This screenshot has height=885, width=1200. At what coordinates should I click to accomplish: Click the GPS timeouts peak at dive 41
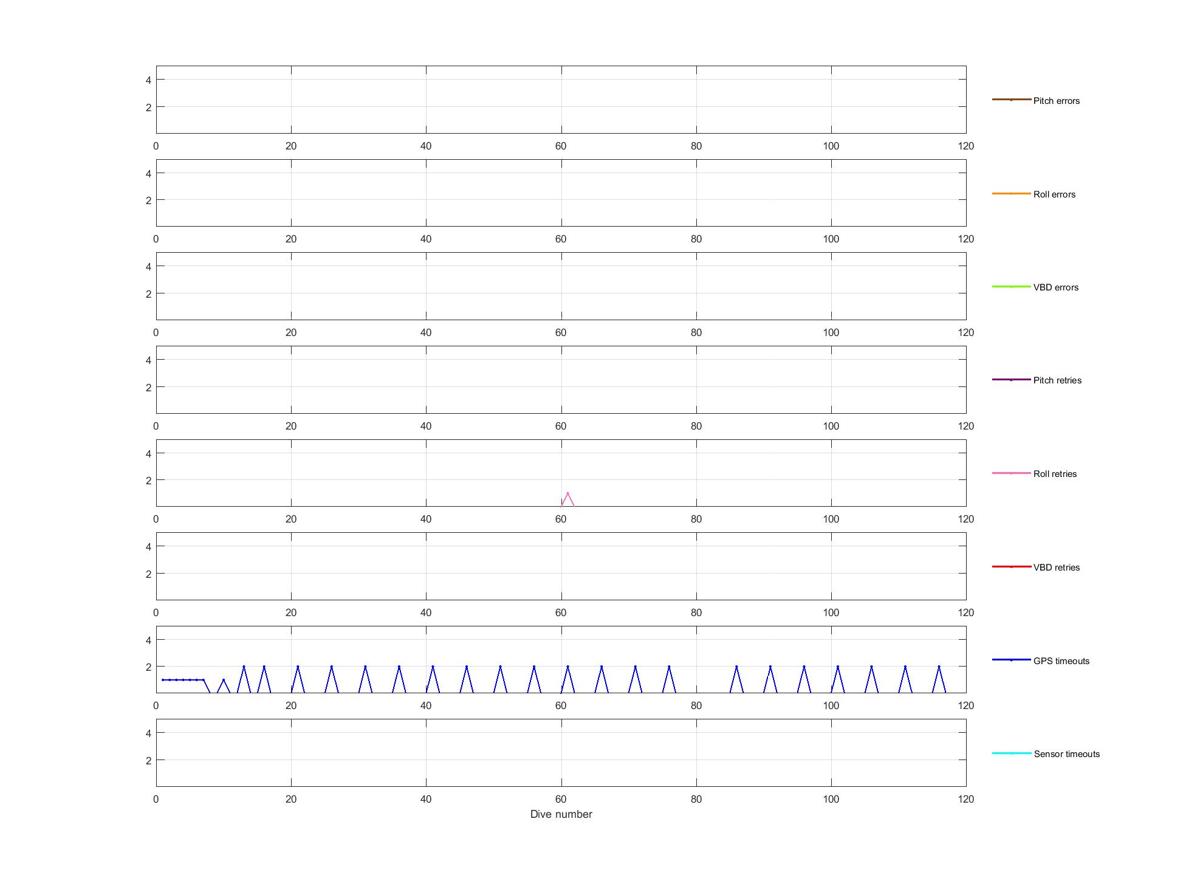pos(432,667)
